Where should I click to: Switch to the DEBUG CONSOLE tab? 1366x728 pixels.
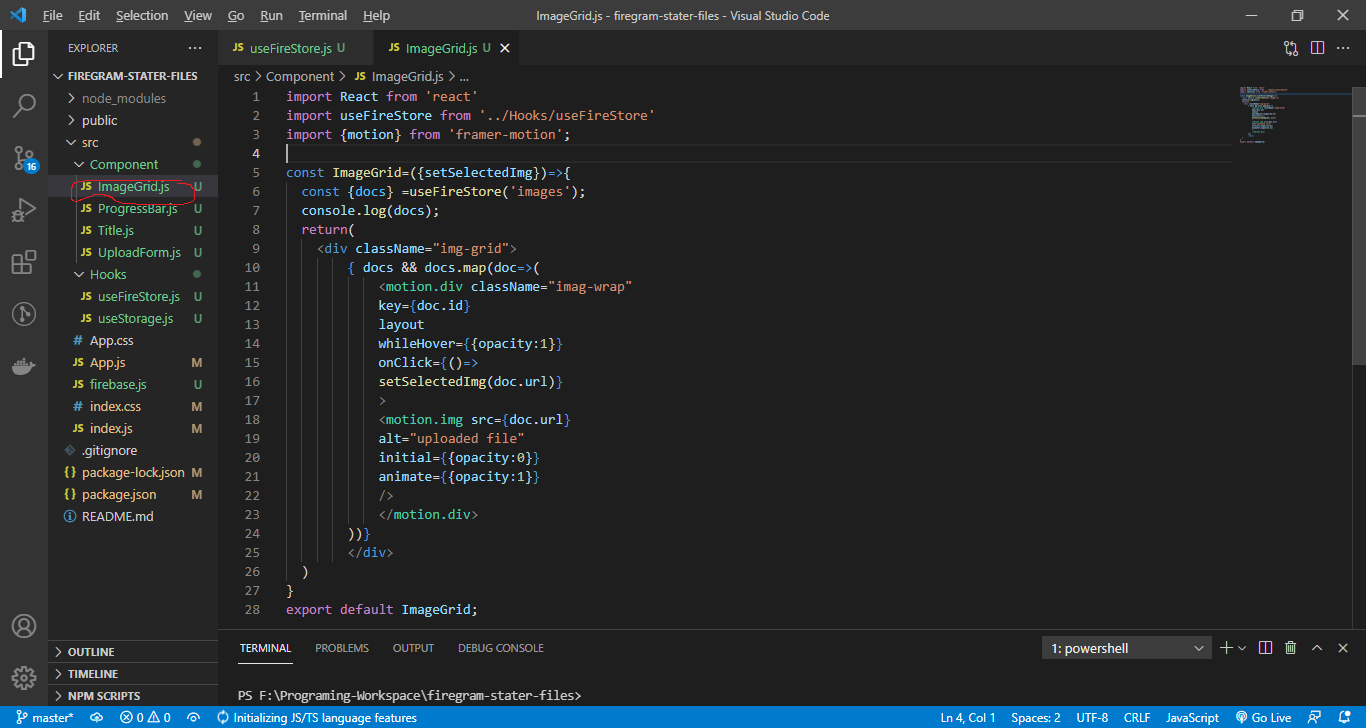(x=501, y=648)
